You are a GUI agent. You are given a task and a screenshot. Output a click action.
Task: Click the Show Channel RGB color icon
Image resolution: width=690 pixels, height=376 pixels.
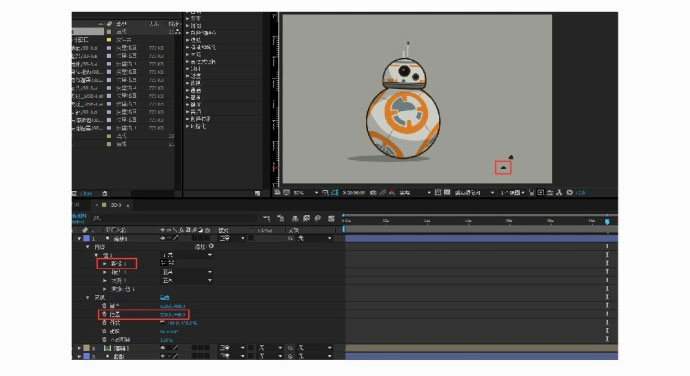(x=391, y=192)
